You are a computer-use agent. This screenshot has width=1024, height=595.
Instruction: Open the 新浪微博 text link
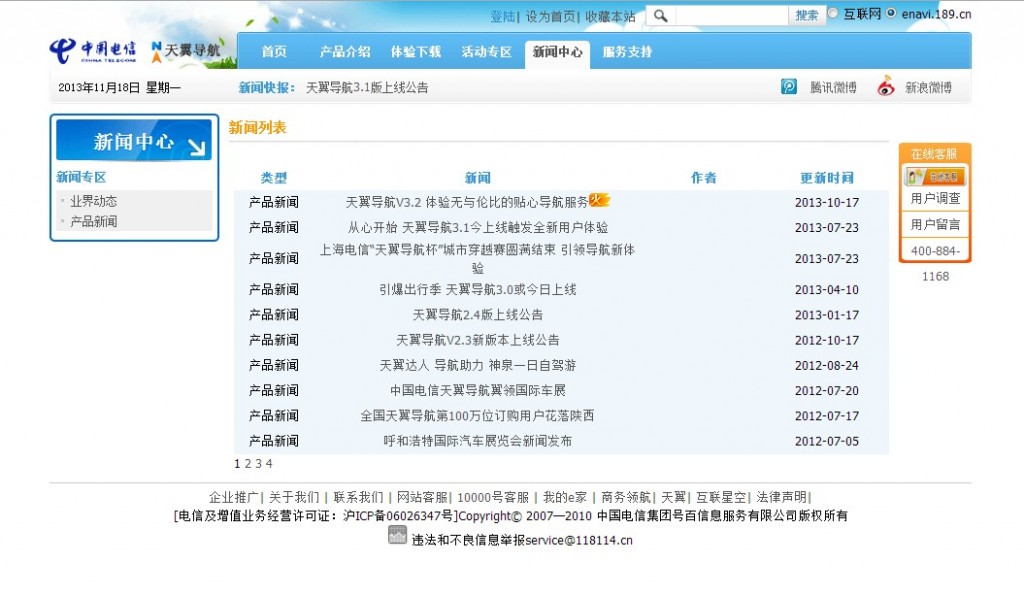928,88
